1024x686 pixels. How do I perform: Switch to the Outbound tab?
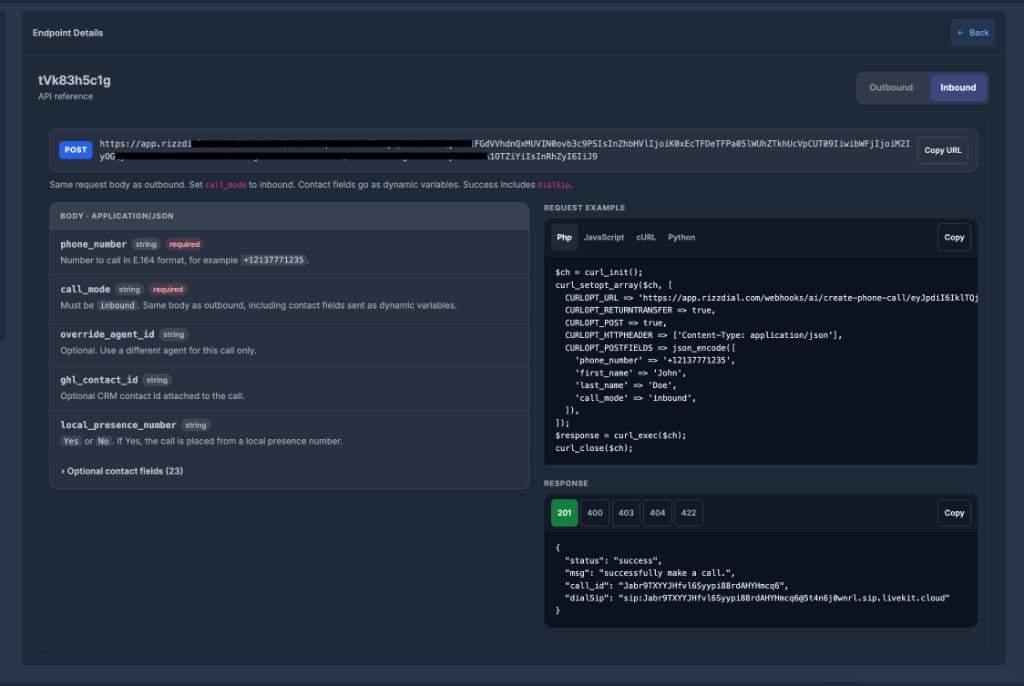tap(891, 88)
